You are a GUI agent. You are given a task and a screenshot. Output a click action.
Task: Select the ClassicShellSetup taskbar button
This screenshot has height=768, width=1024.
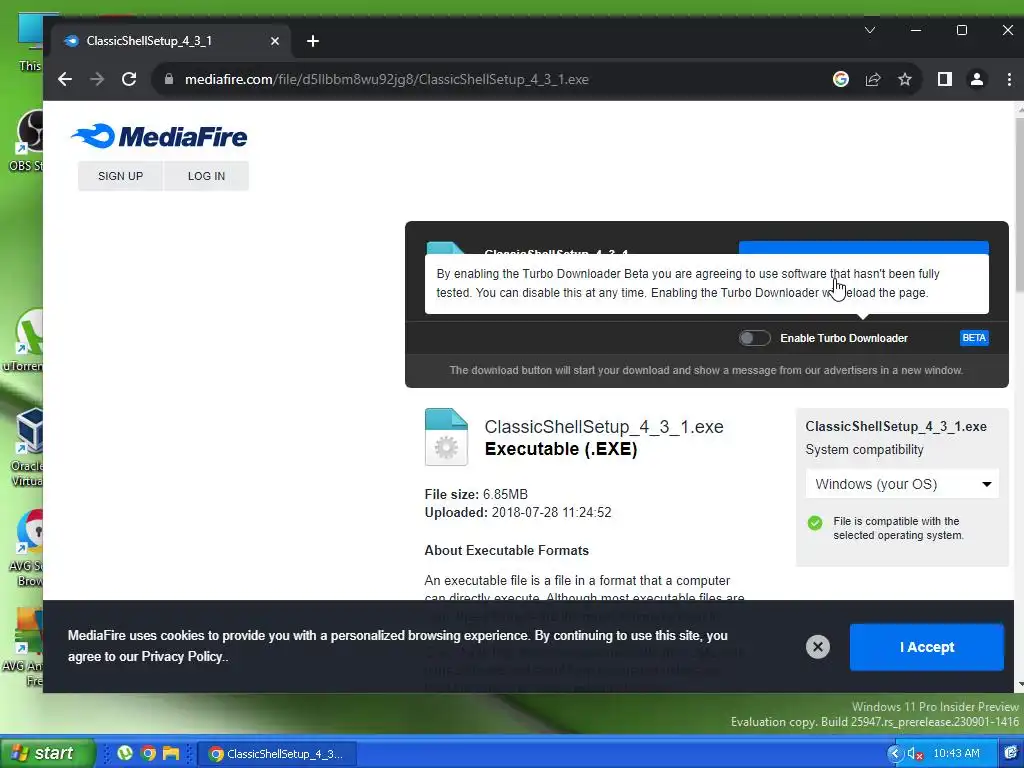point(277,754)
